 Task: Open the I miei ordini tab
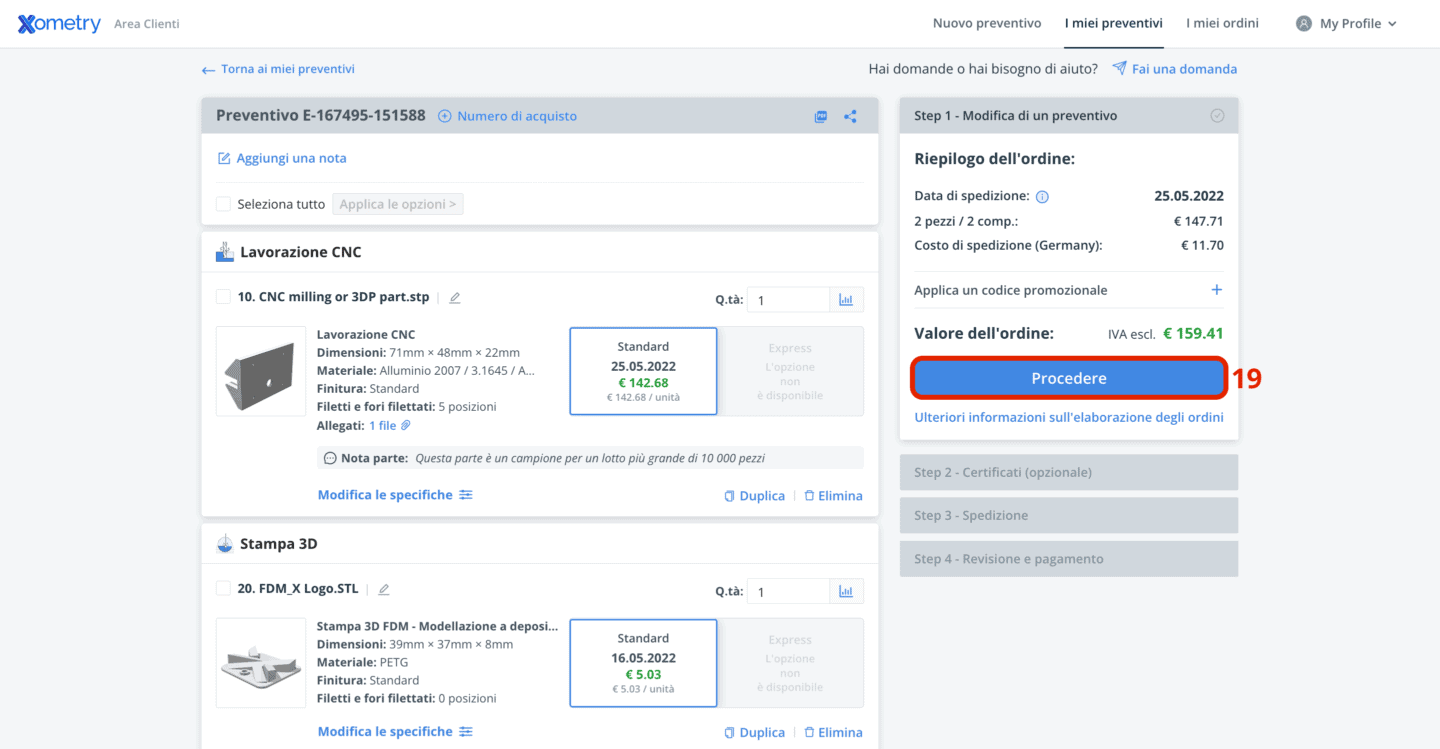[x=1222, y=23]
